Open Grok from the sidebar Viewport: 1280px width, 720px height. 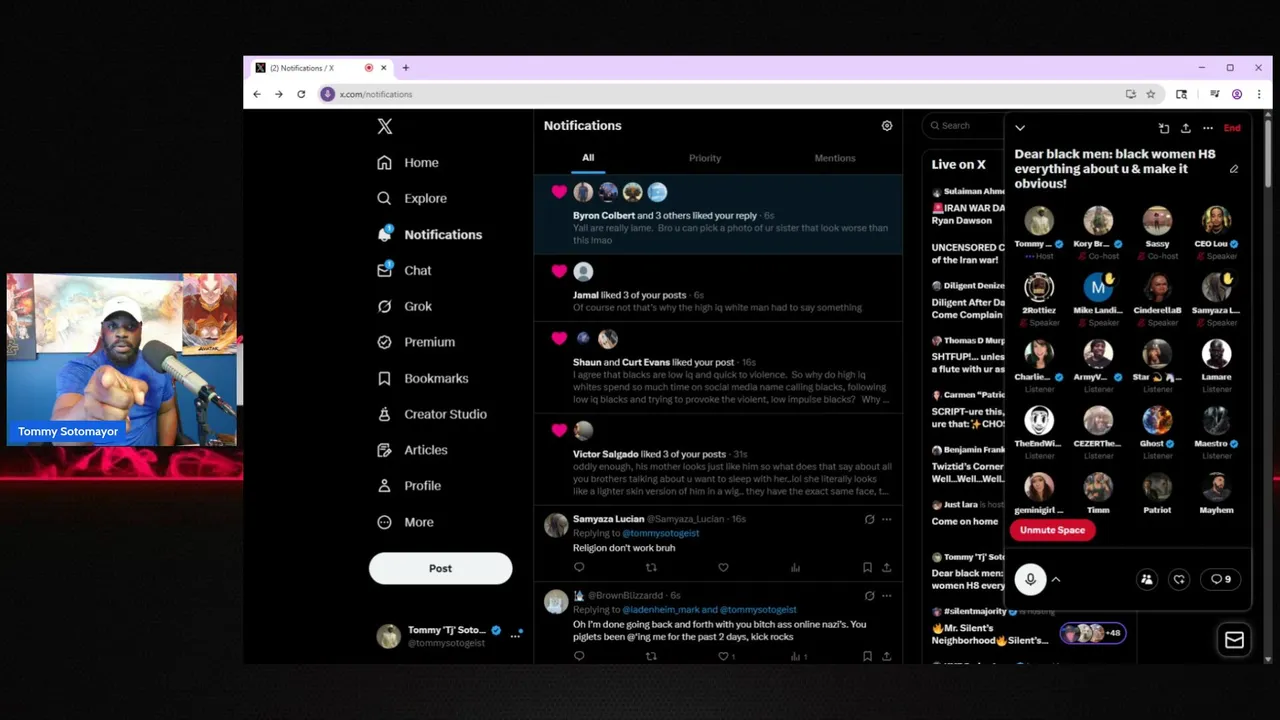405,306
